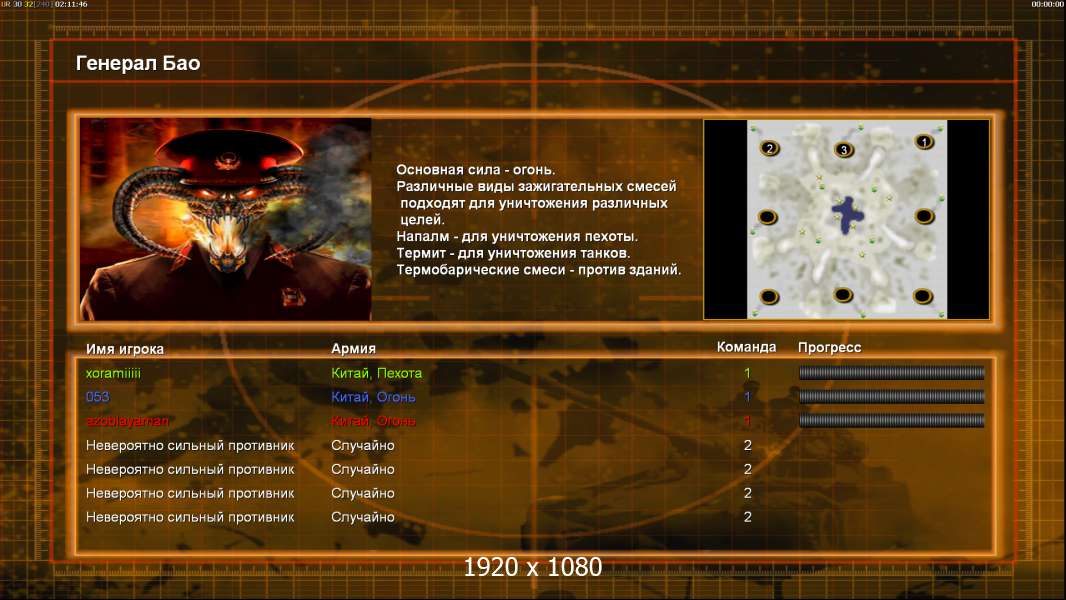The width and height of the screenshot is (1066, 600).
Task: Click the '02:11:46' clock readout
Action: point(71,4)
